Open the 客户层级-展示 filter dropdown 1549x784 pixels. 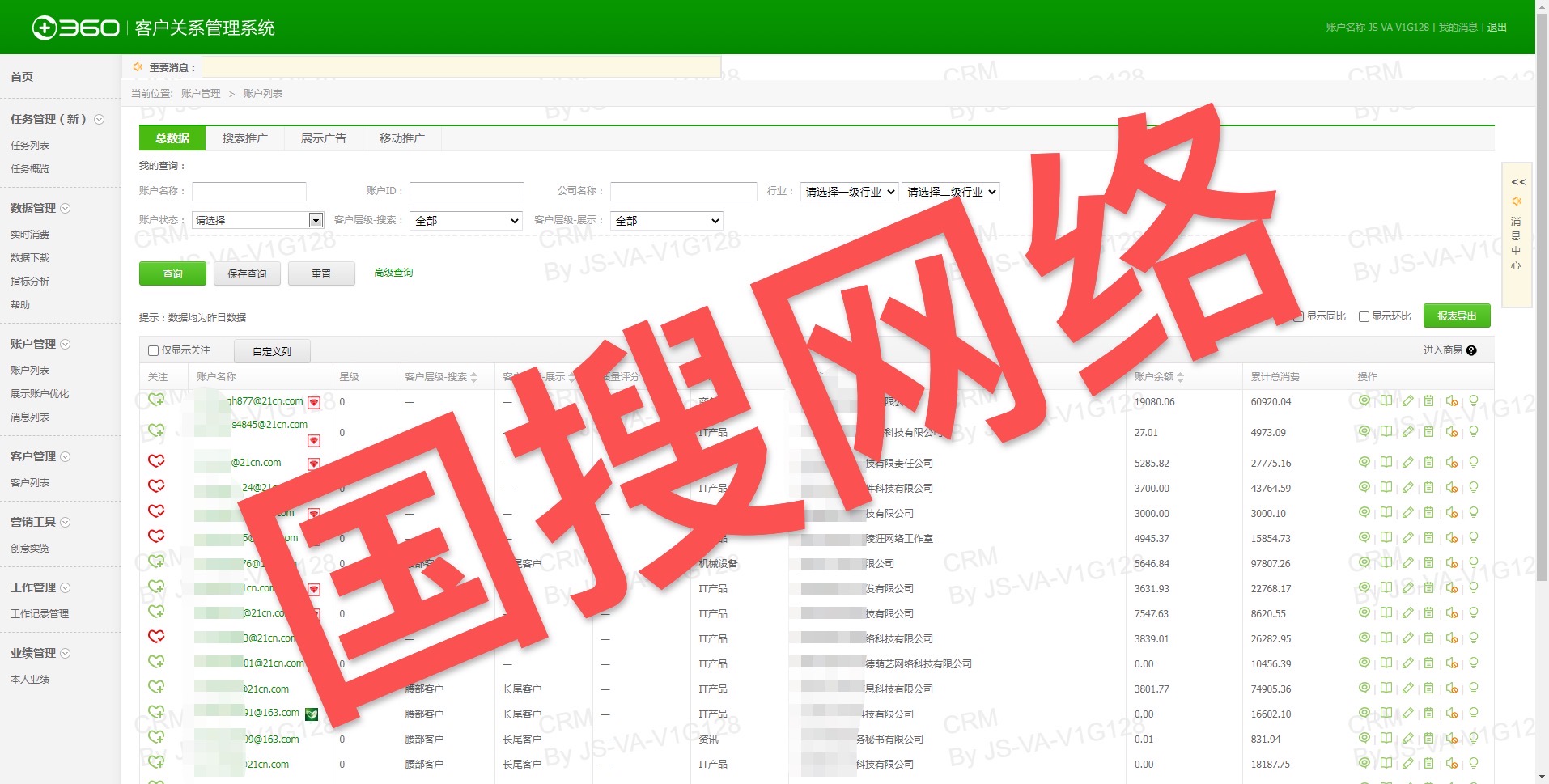click(666, 220)
